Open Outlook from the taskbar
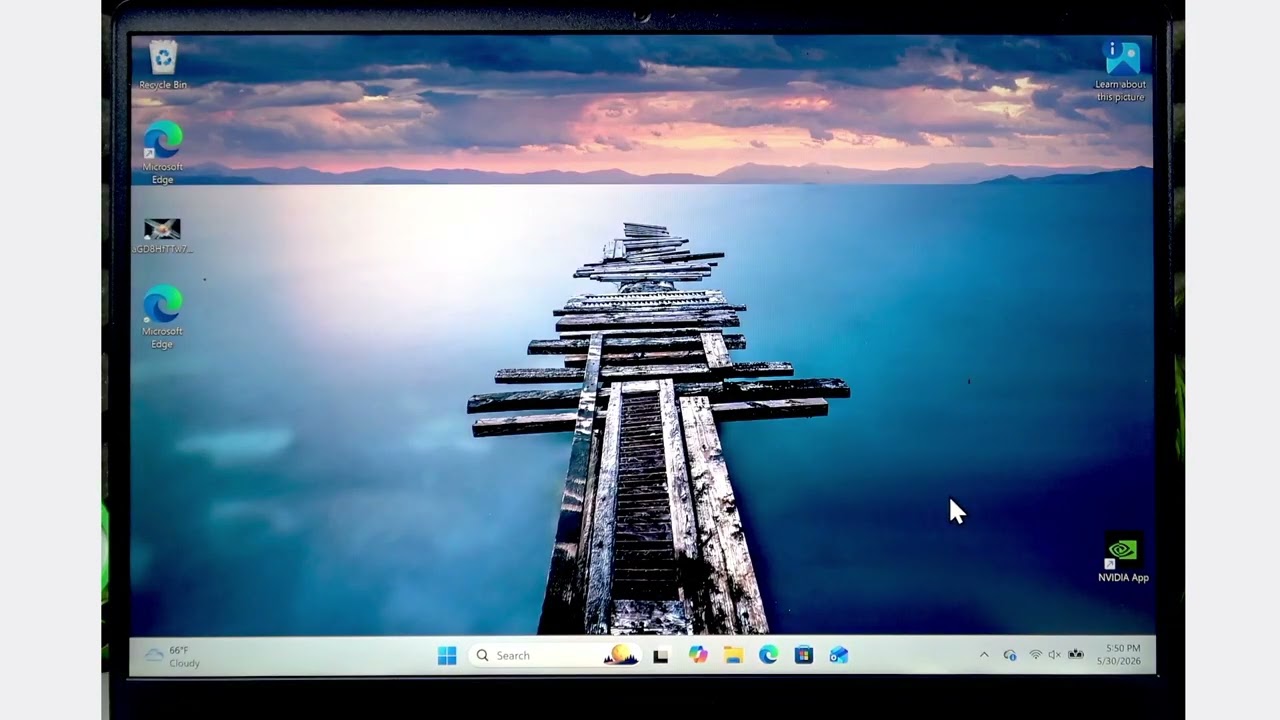Screen dimensions: 1280x720 pyautogui.click(x=838, y=656)
